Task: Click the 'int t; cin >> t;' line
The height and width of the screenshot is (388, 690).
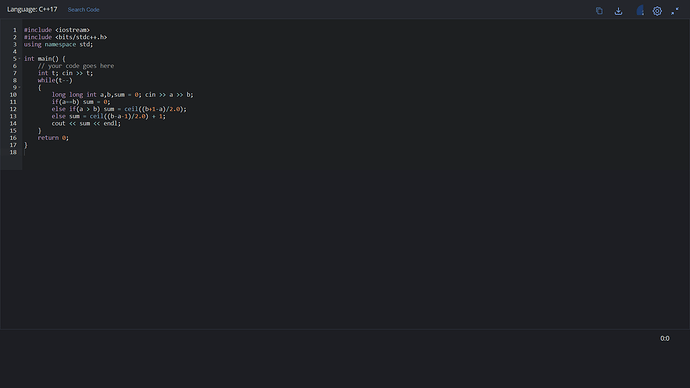Action: [x=66, y=73]
